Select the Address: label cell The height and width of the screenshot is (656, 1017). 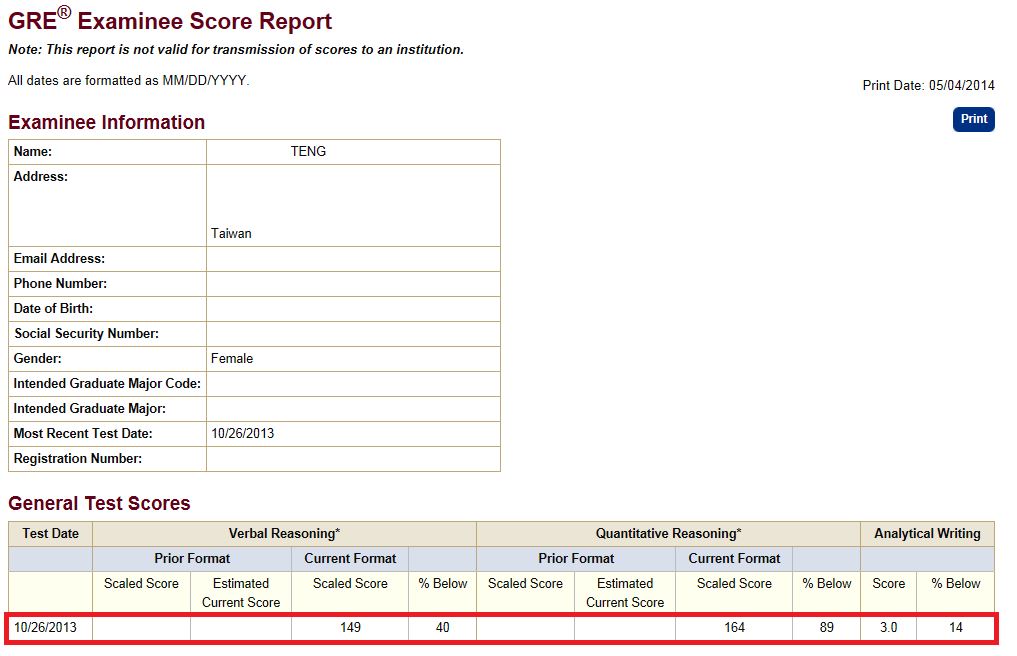[108, 205]
